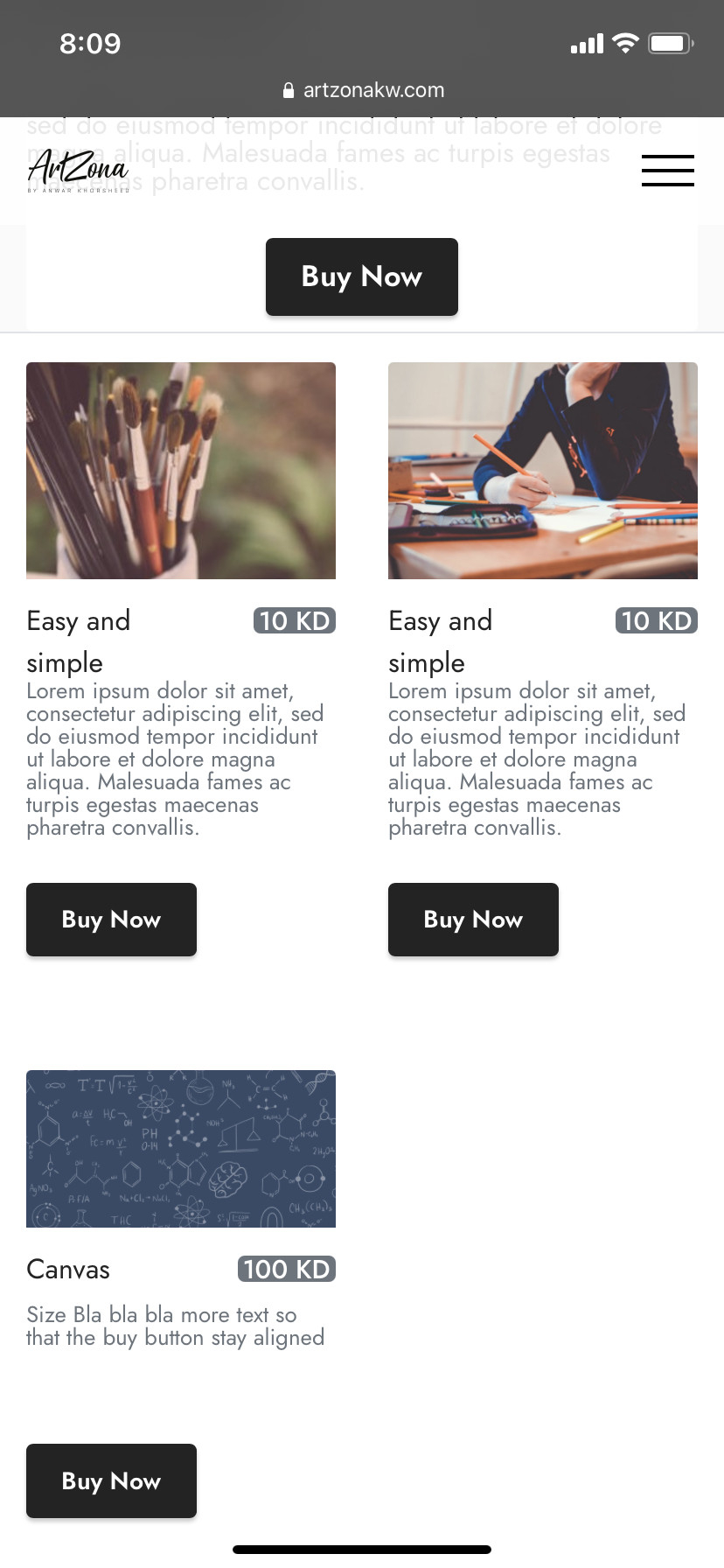The height and width of the screenshot is (1568, 724).
Task: Open the chemistry chalkboard Canvas image
Action: click(181, 1149)
